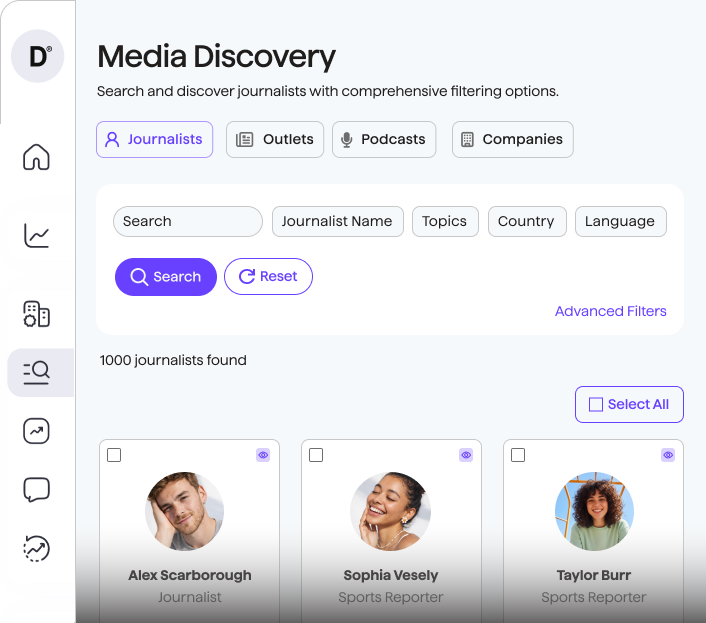Check Alex Scarborough's card checkbox
Viewport: 706px width, 623px height.
point(114,455)
